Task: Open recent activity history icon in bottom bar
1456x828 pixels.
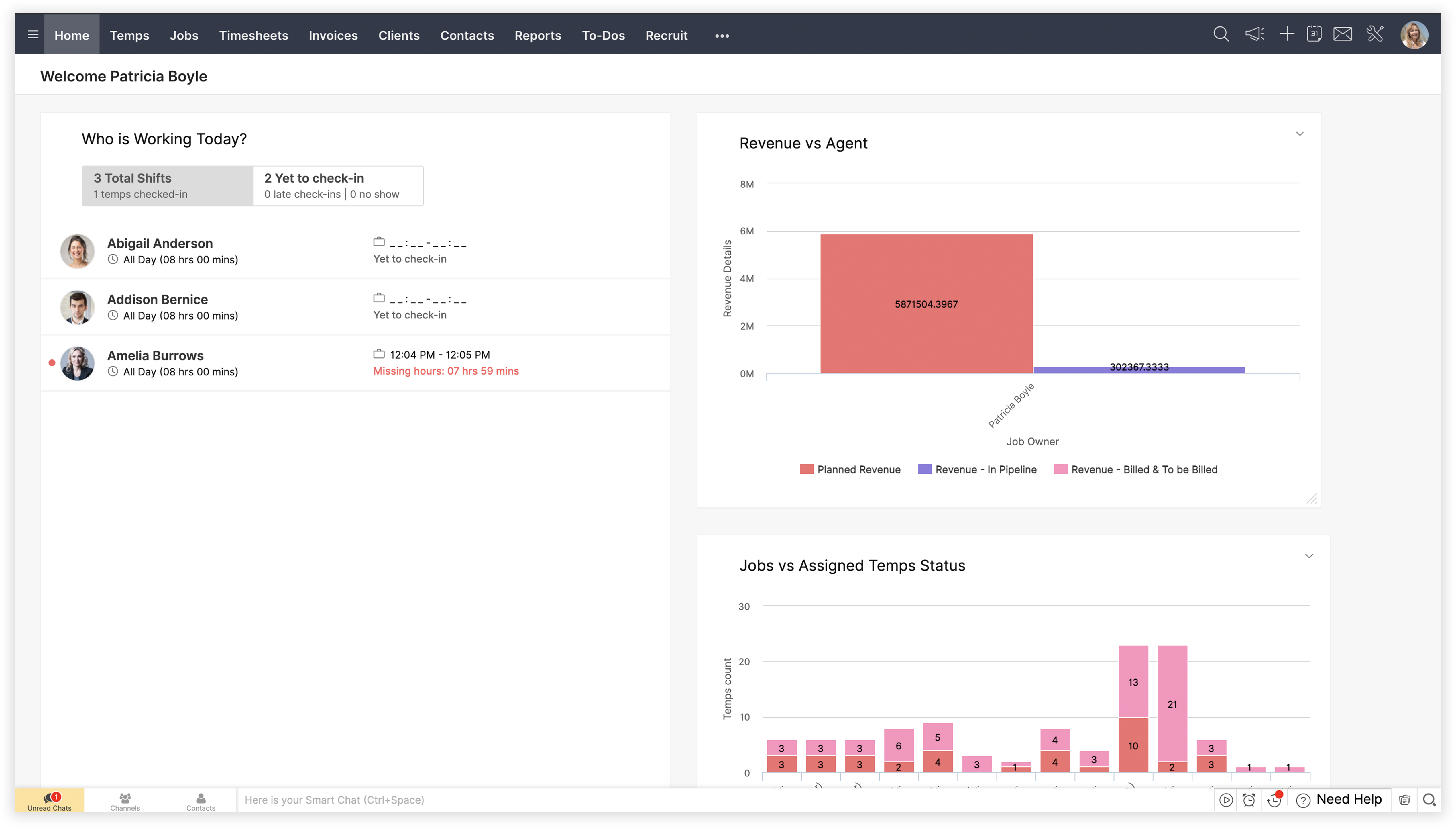Action: [x=1274, y=800]
